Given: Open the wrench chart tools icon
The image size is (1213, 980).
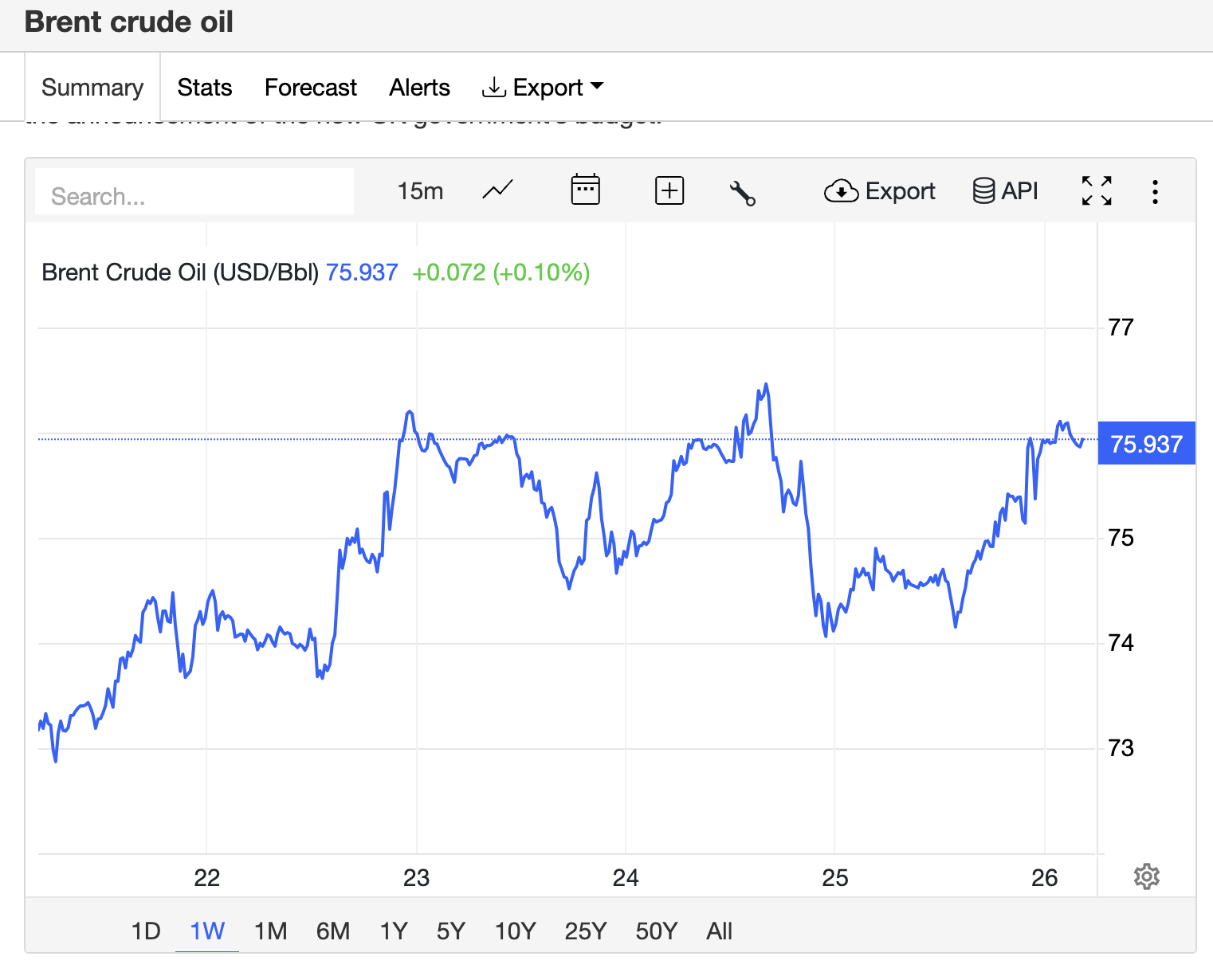Looking at the screenshot, I should pos(743,192).
